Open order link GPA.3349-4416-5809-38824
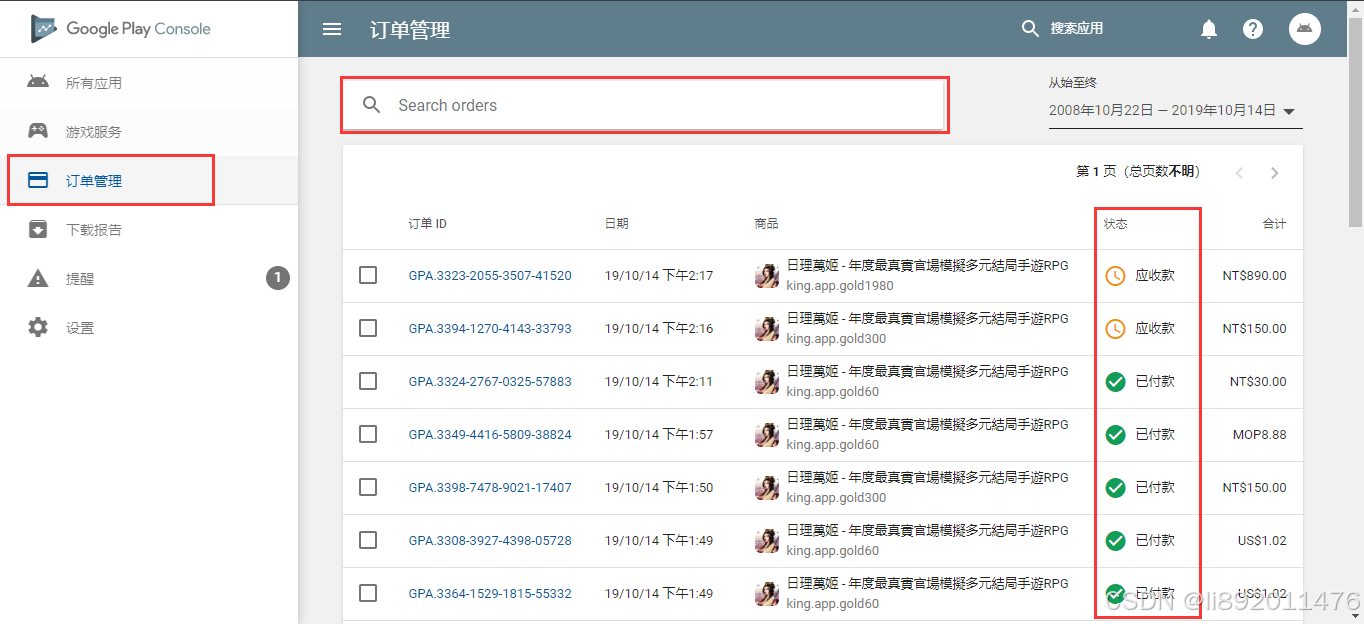 pos(490,434)
